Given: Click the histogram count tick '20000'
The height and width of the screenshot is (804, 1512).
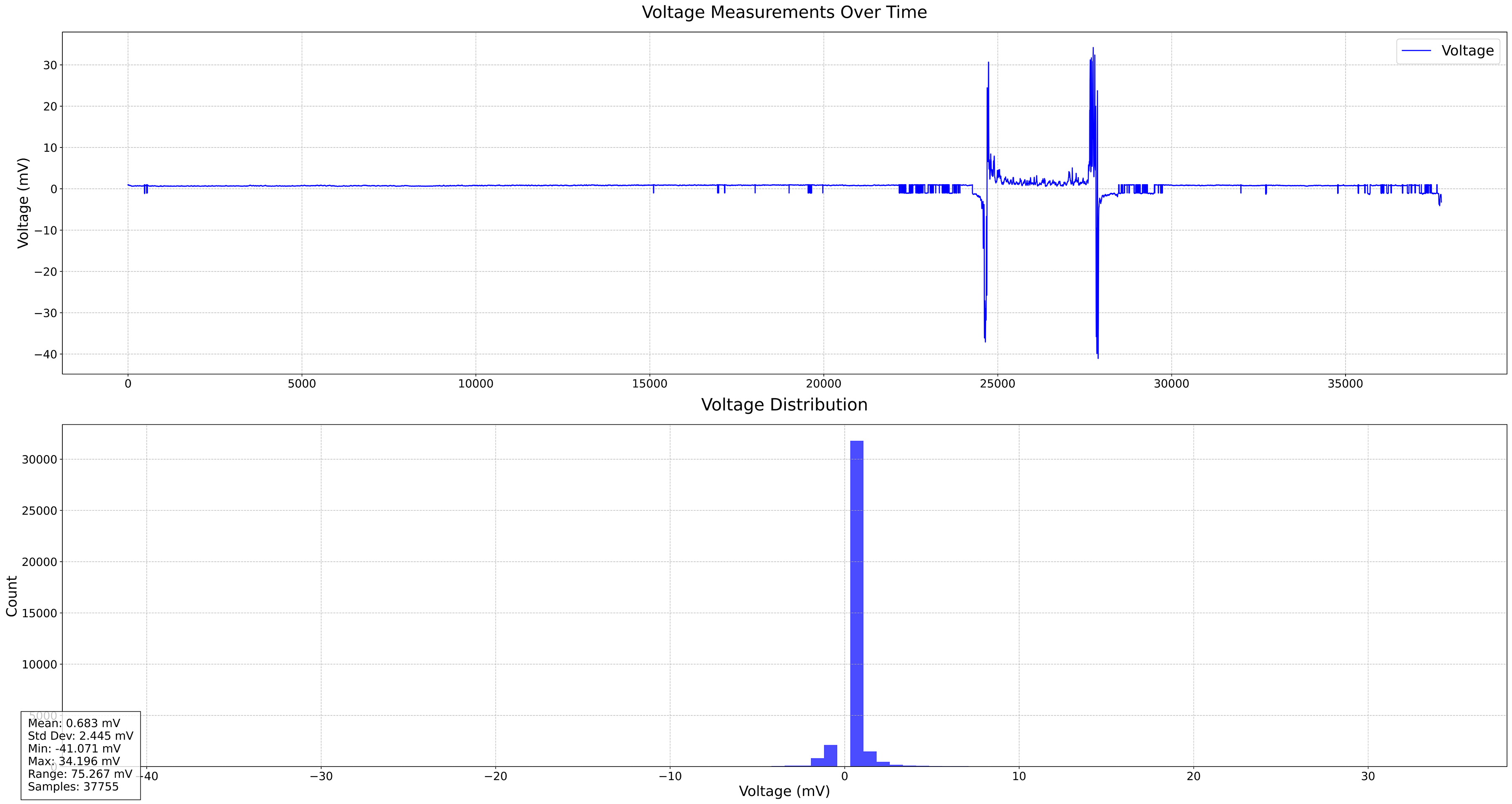Looking at the screenshot, I should 39,562.
